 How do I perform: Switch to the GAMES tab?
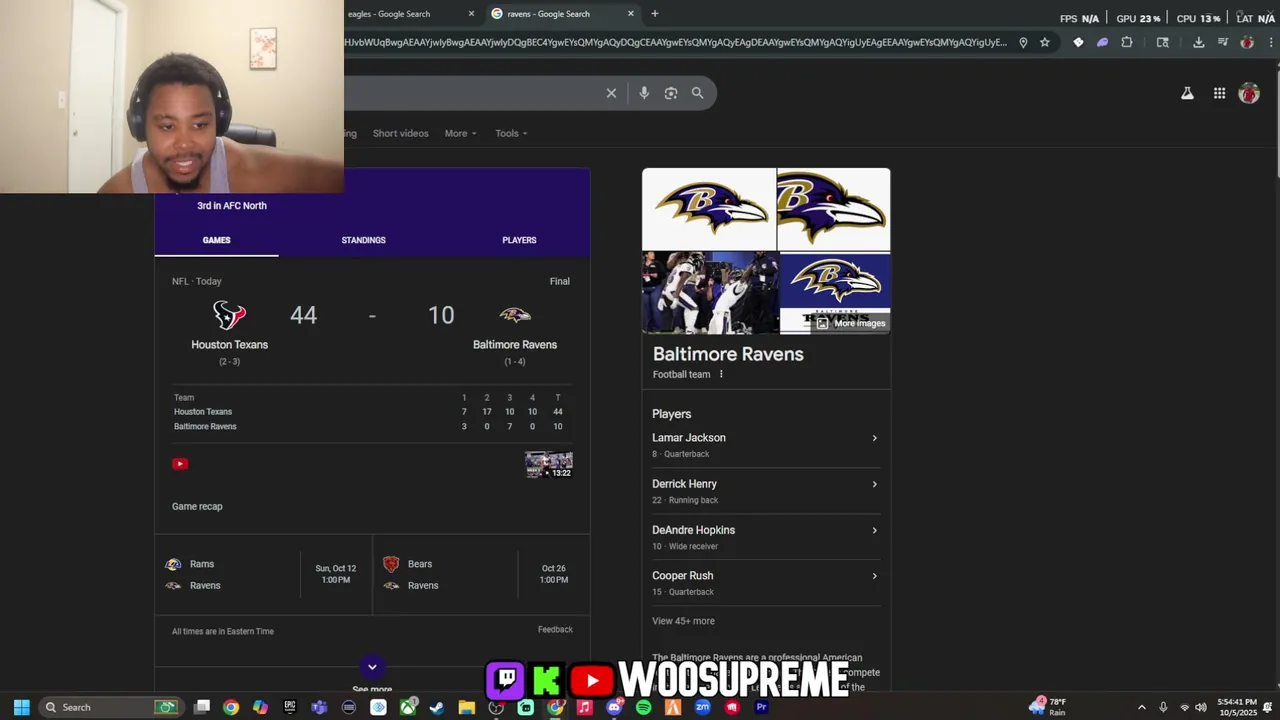(216, 240)
